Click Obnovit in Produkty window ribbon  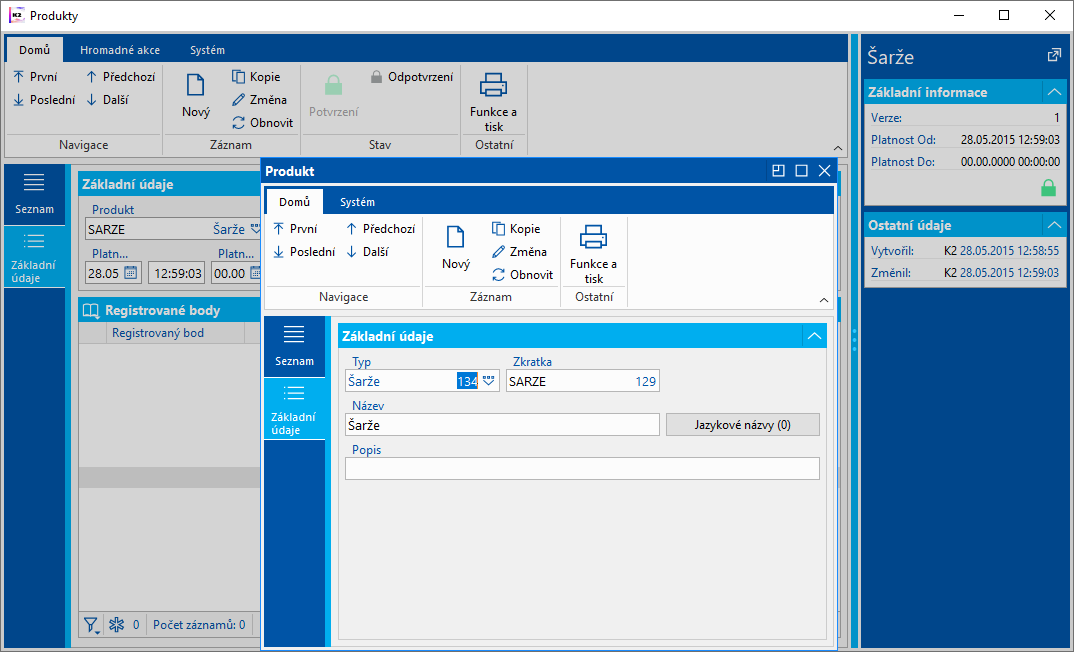(262, 123)
